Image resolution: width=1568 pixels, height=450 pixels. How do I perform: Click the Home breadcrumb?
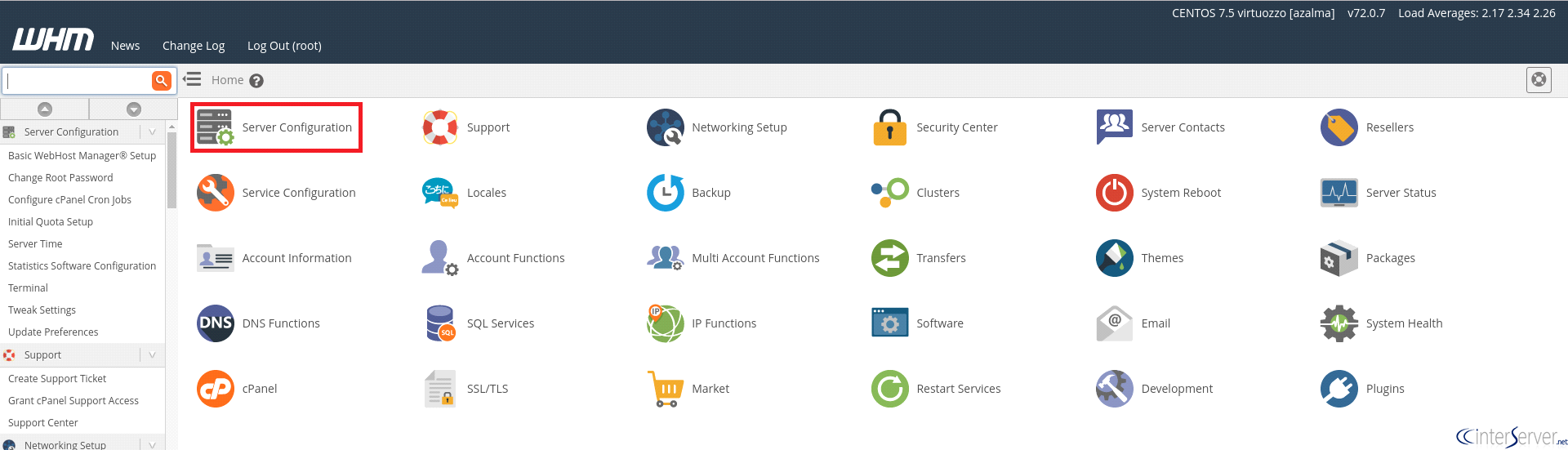pos(227,80)
